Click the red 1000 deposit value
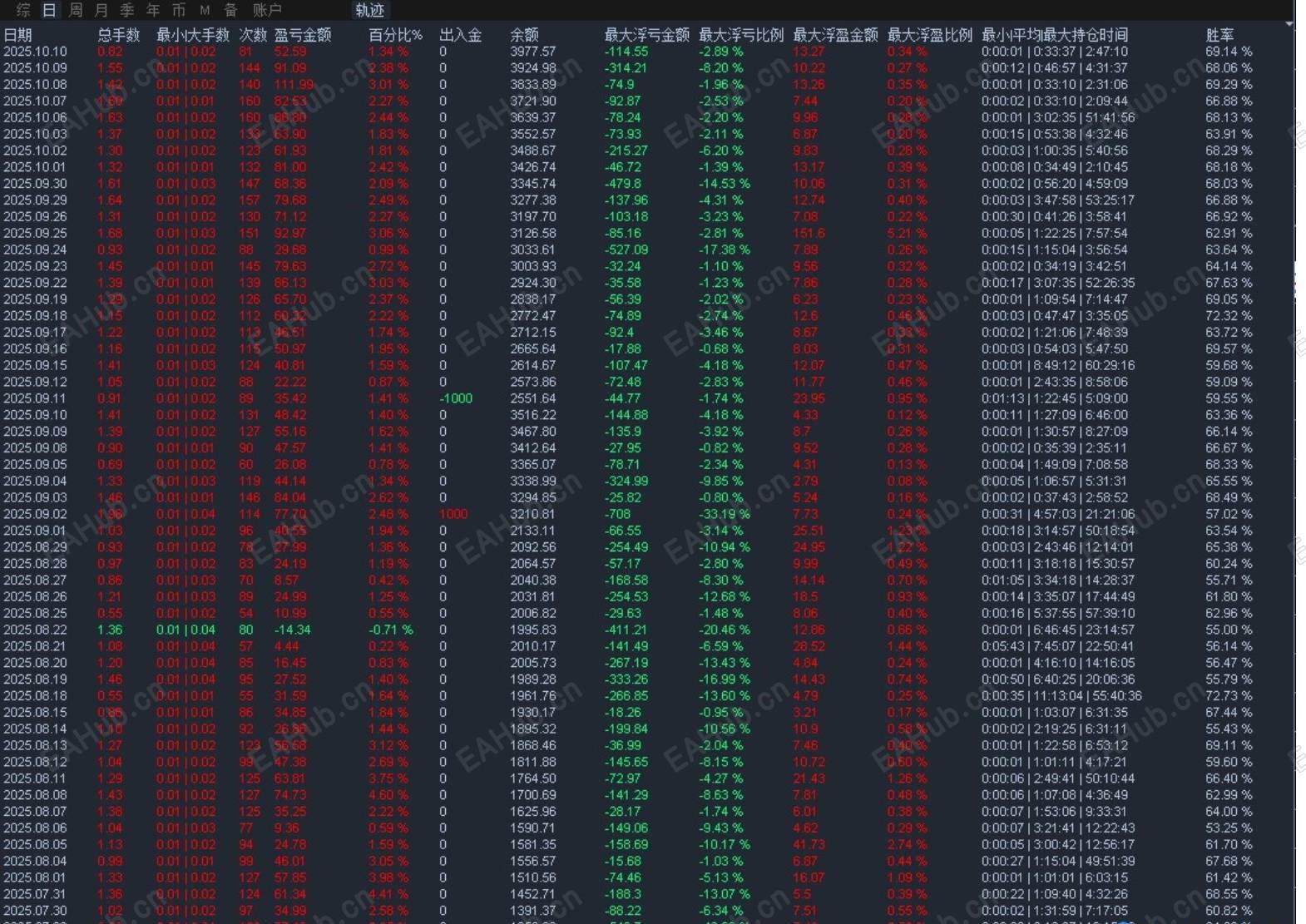1306x924 pixels. click(x=453, y=514)
